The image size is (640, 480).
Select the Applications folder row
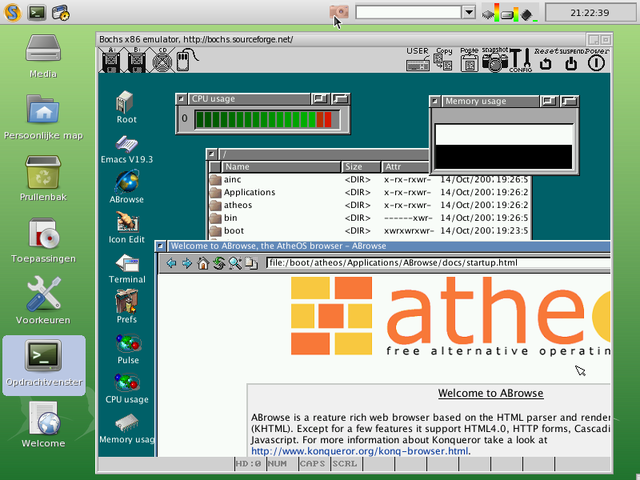(369, 192)
